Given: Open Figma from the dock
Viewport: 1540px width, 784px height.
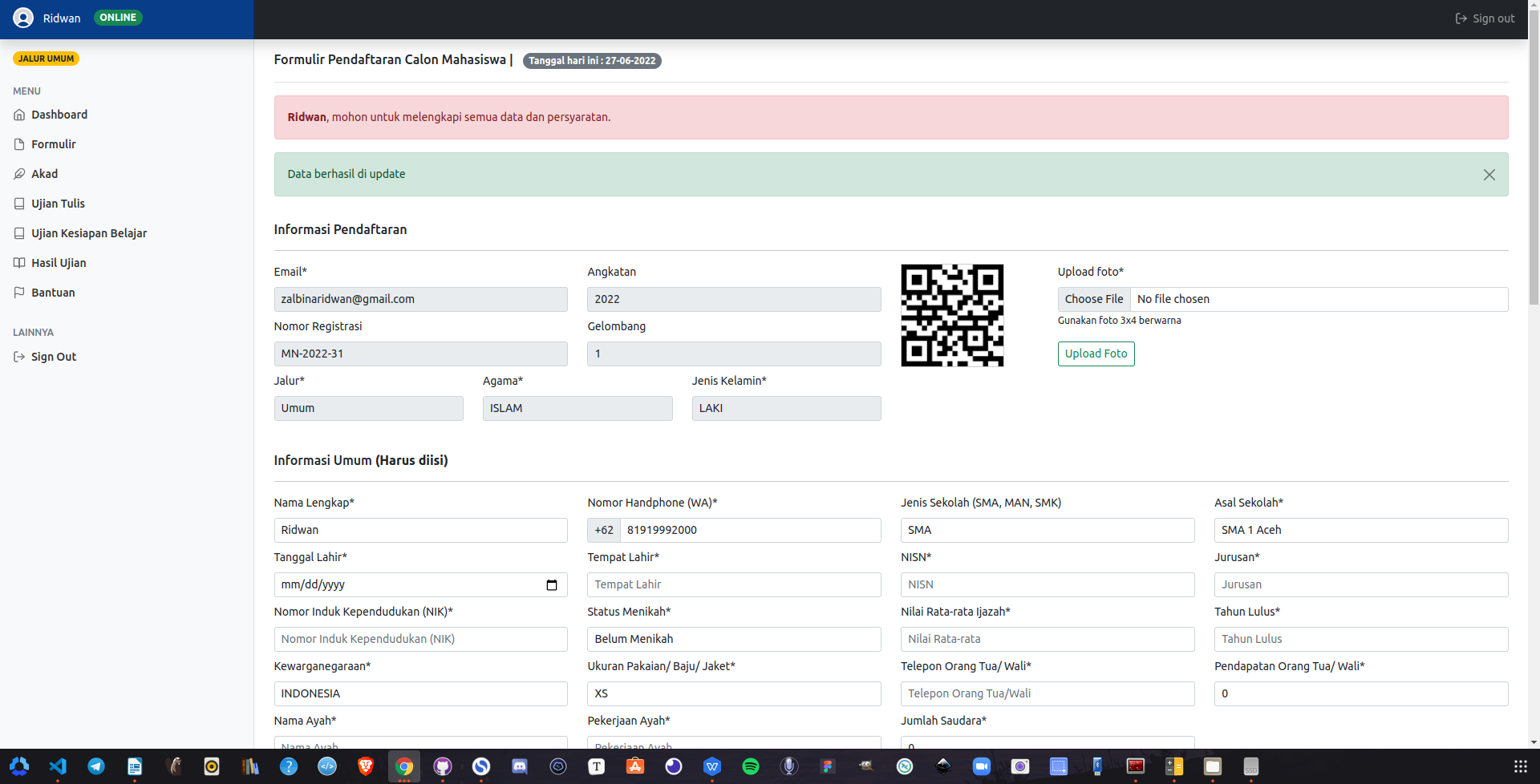Looking at the screenshot, I should point(828,766).
